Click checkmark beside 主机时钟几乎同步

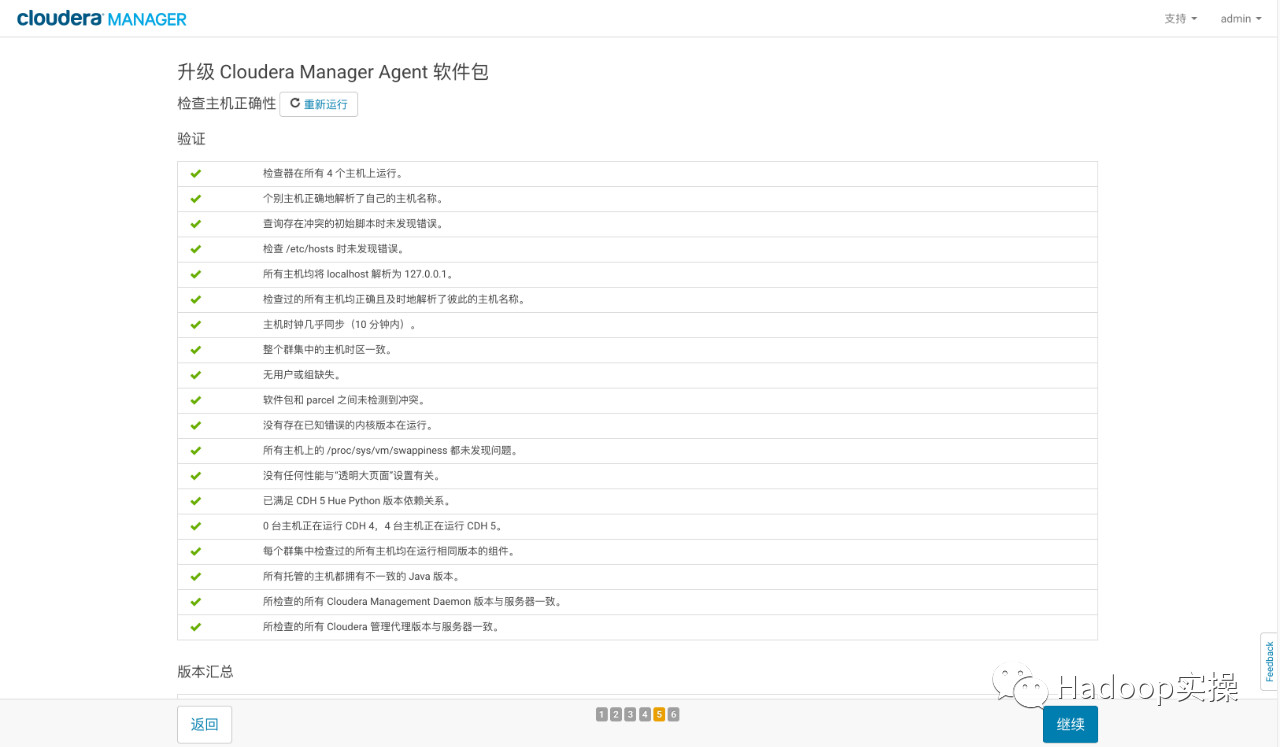click(196, 325)
